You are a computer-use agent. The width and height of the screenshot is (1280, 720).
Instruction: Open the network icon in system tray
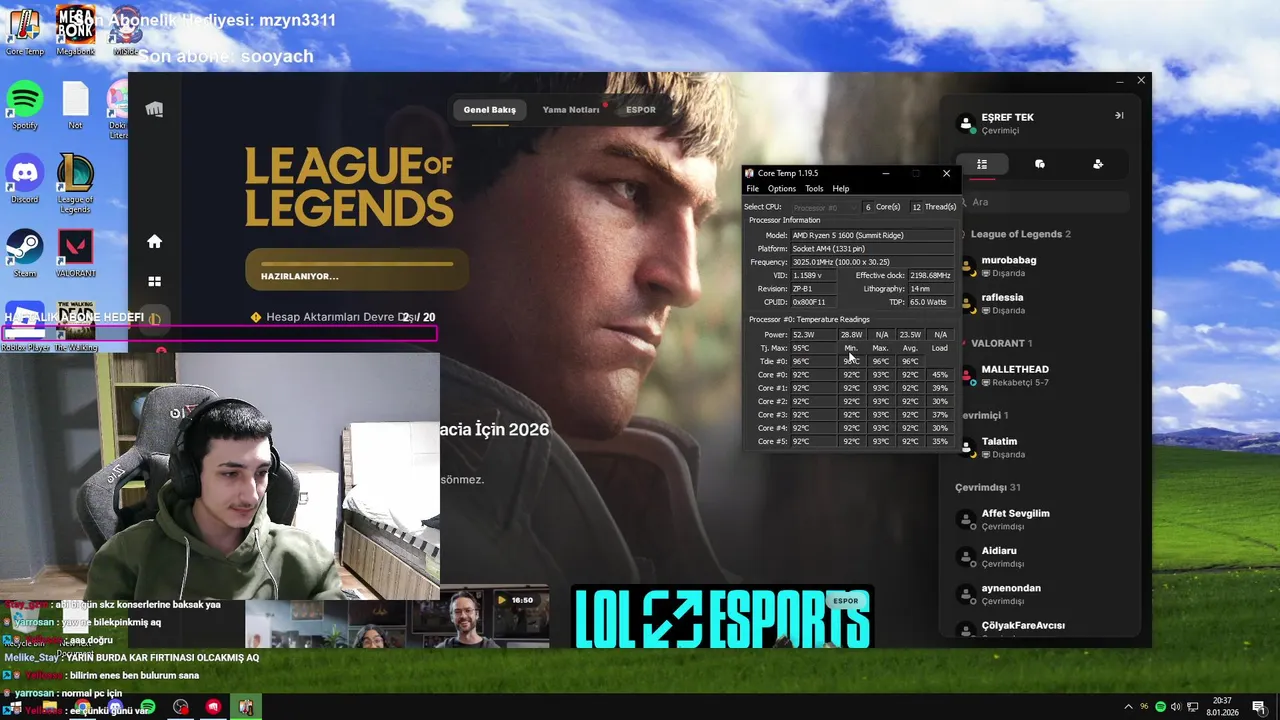point(1193,707)
